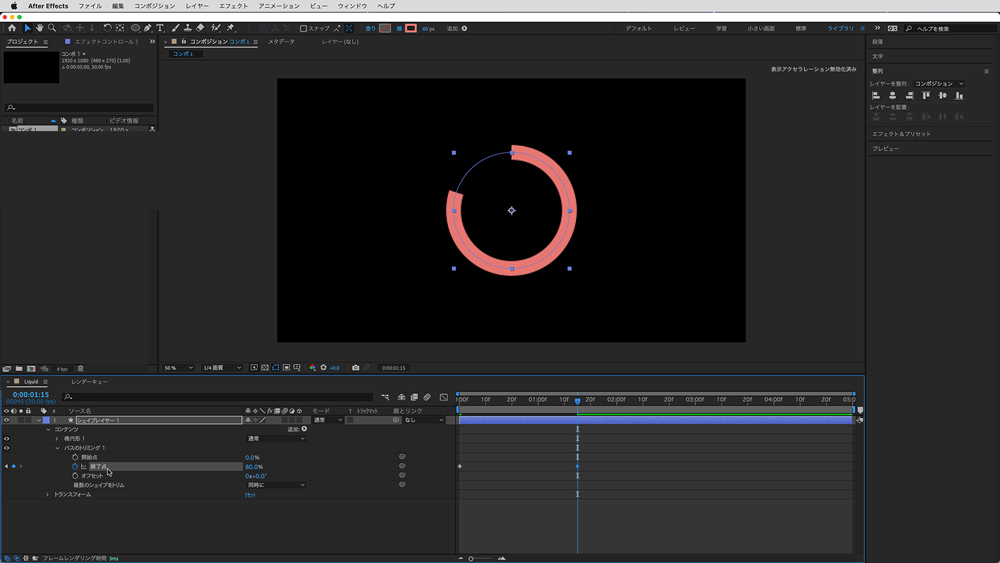This screenshot has width=1000, height=563.
Task: Select the Pen tool
Action: pos(148,28)
